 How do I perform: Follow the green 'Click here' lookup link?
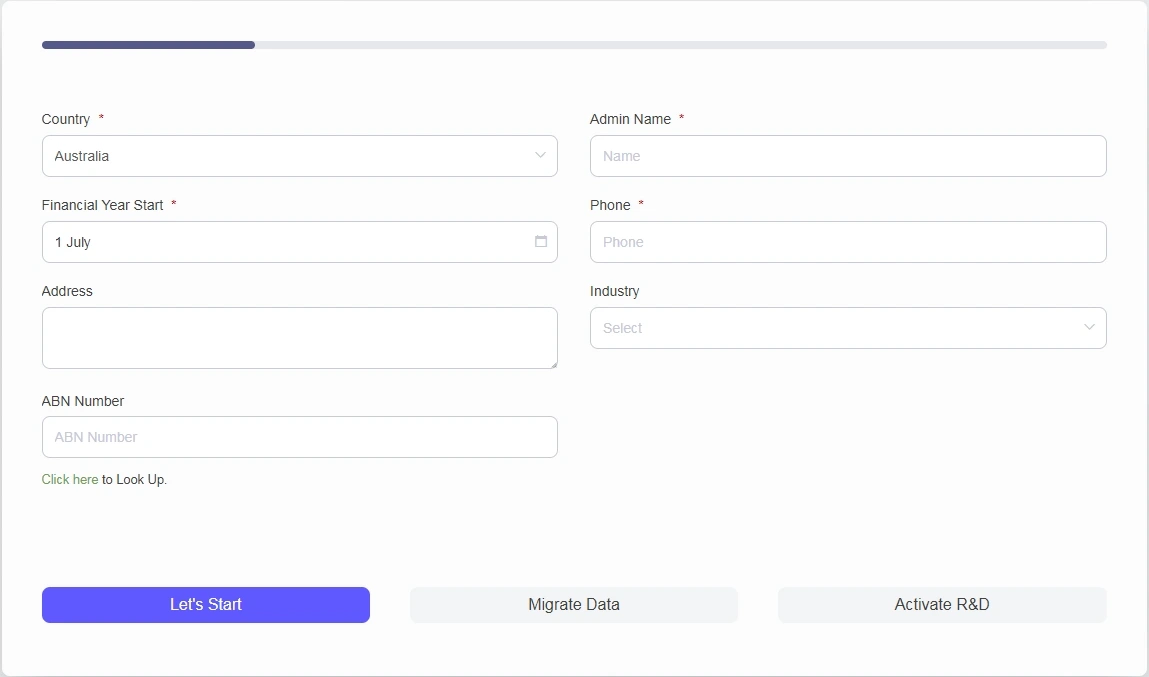point(70,480)
